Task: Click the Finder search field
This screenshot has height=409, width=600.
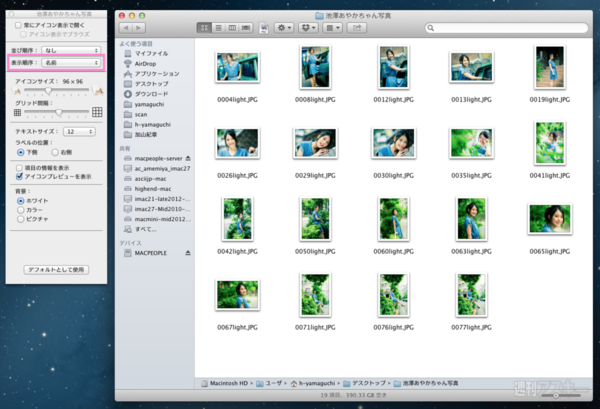Action: (x=507, y=28)
